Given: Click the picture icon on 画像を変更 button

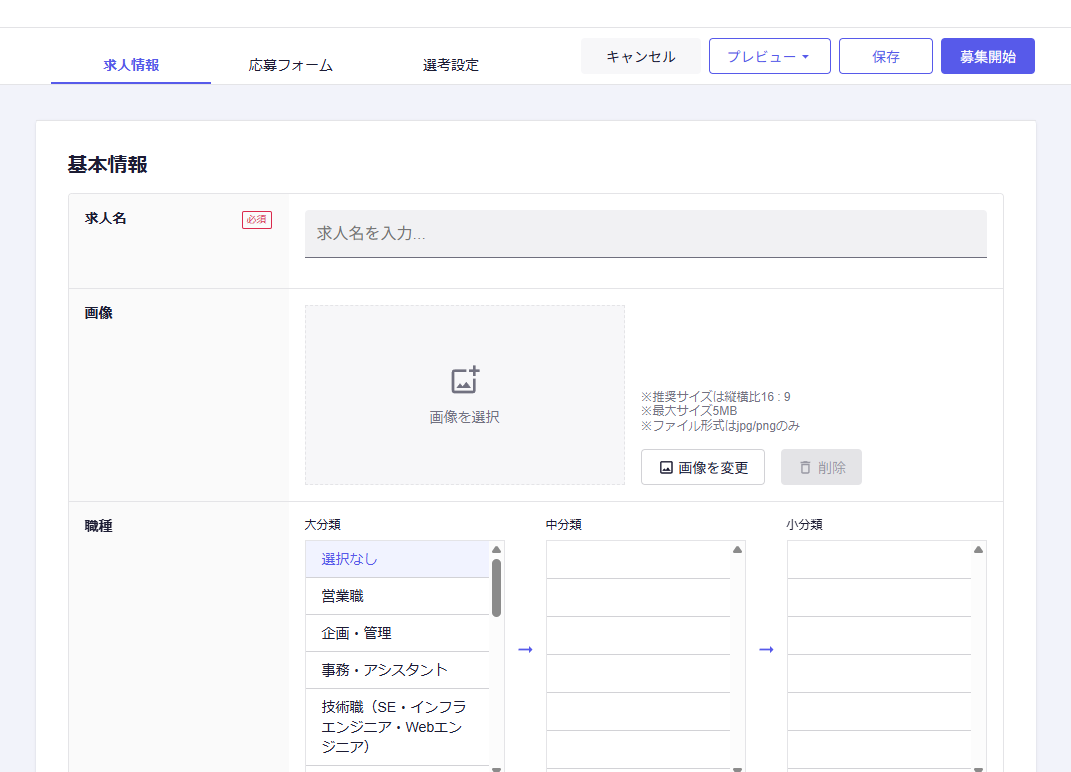Looking at the screenshot, I should click(x=666, y=467).
